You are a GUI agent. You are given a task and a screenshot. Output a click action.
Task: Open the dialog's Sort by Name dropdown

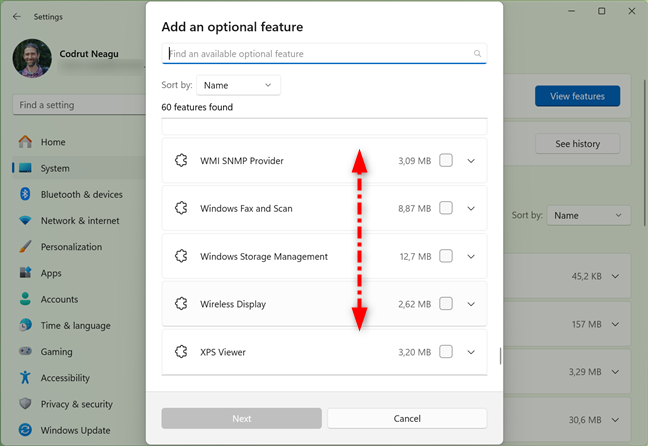(x=238, y=85)
